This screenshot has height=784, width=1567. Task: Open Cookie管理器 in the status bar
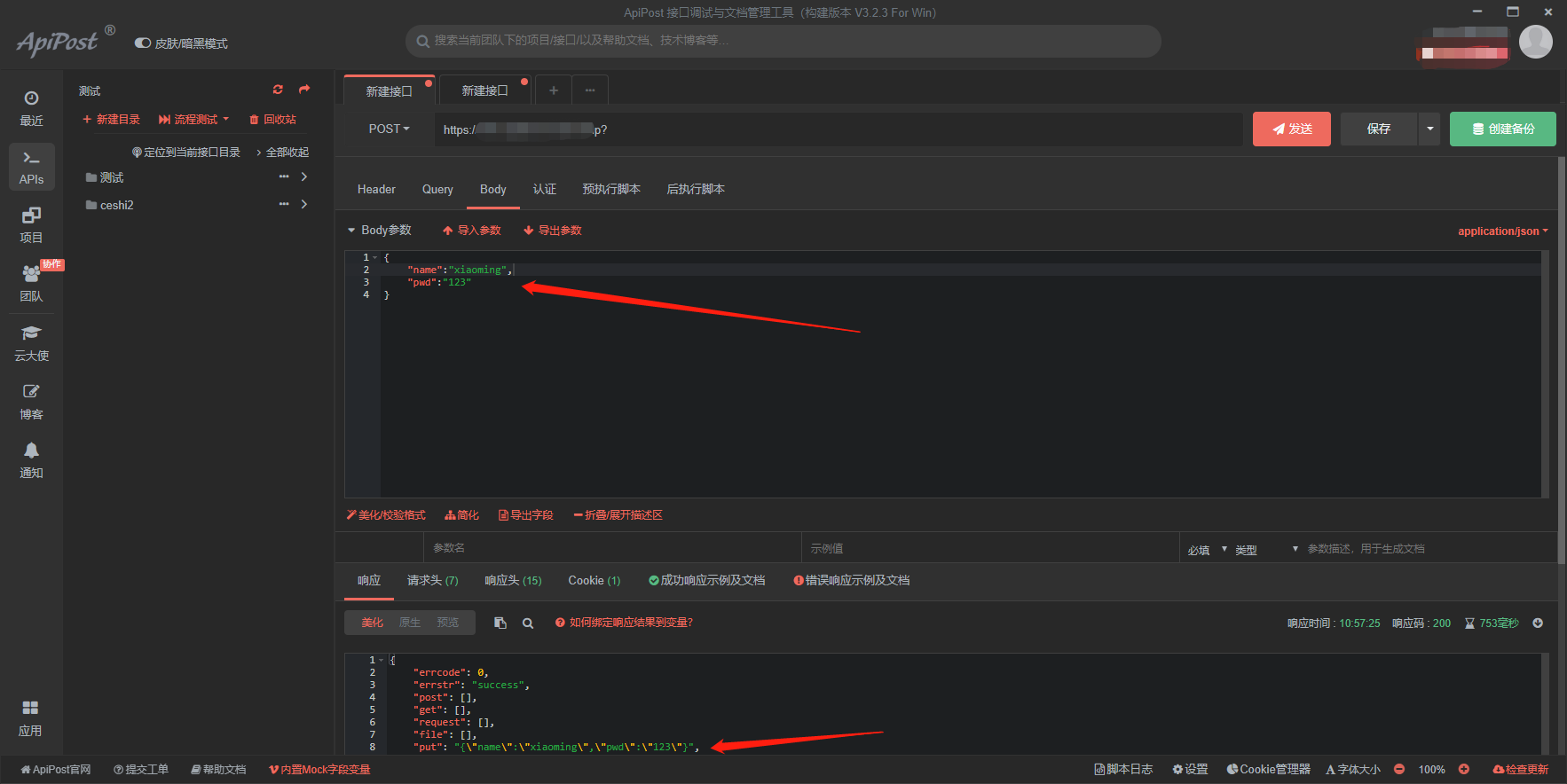click(1268, 769)
